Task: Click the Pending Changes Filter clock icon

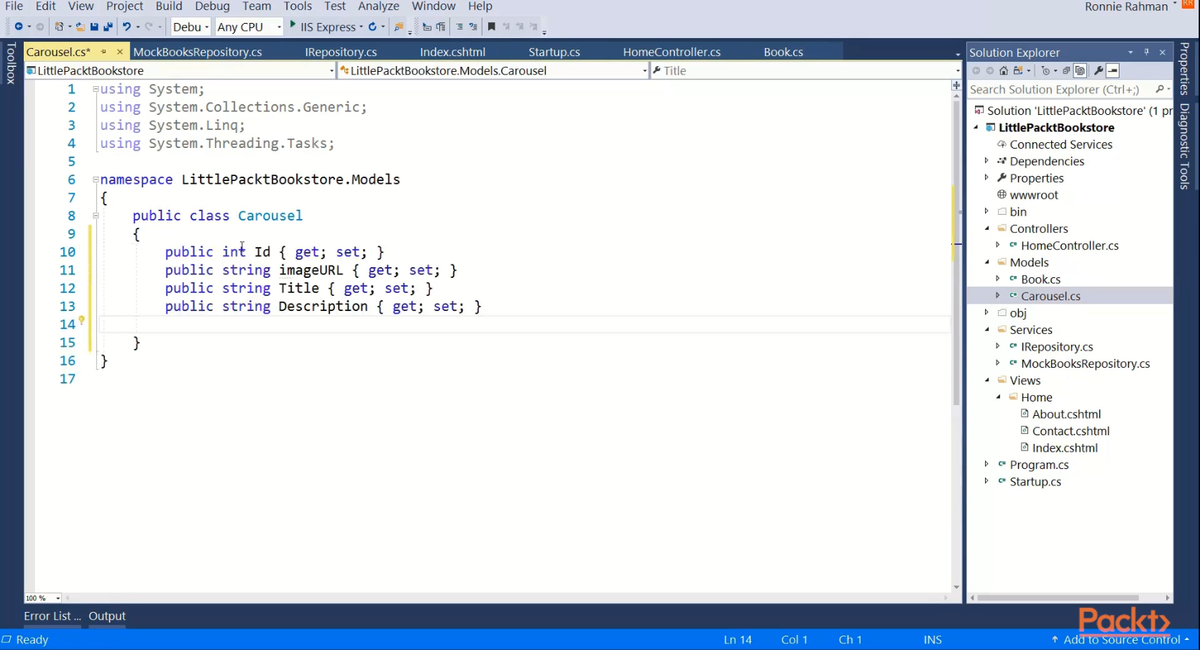Action: (x=1045, y=71)
